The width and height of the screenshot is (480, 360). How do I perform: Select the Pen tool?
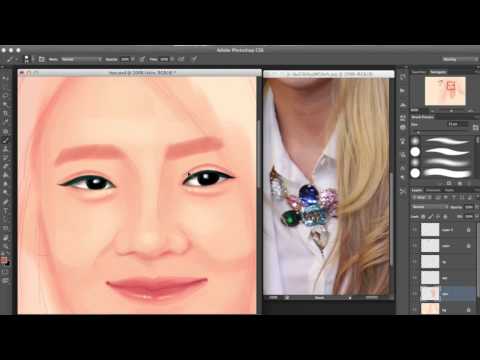pos(5,202)
